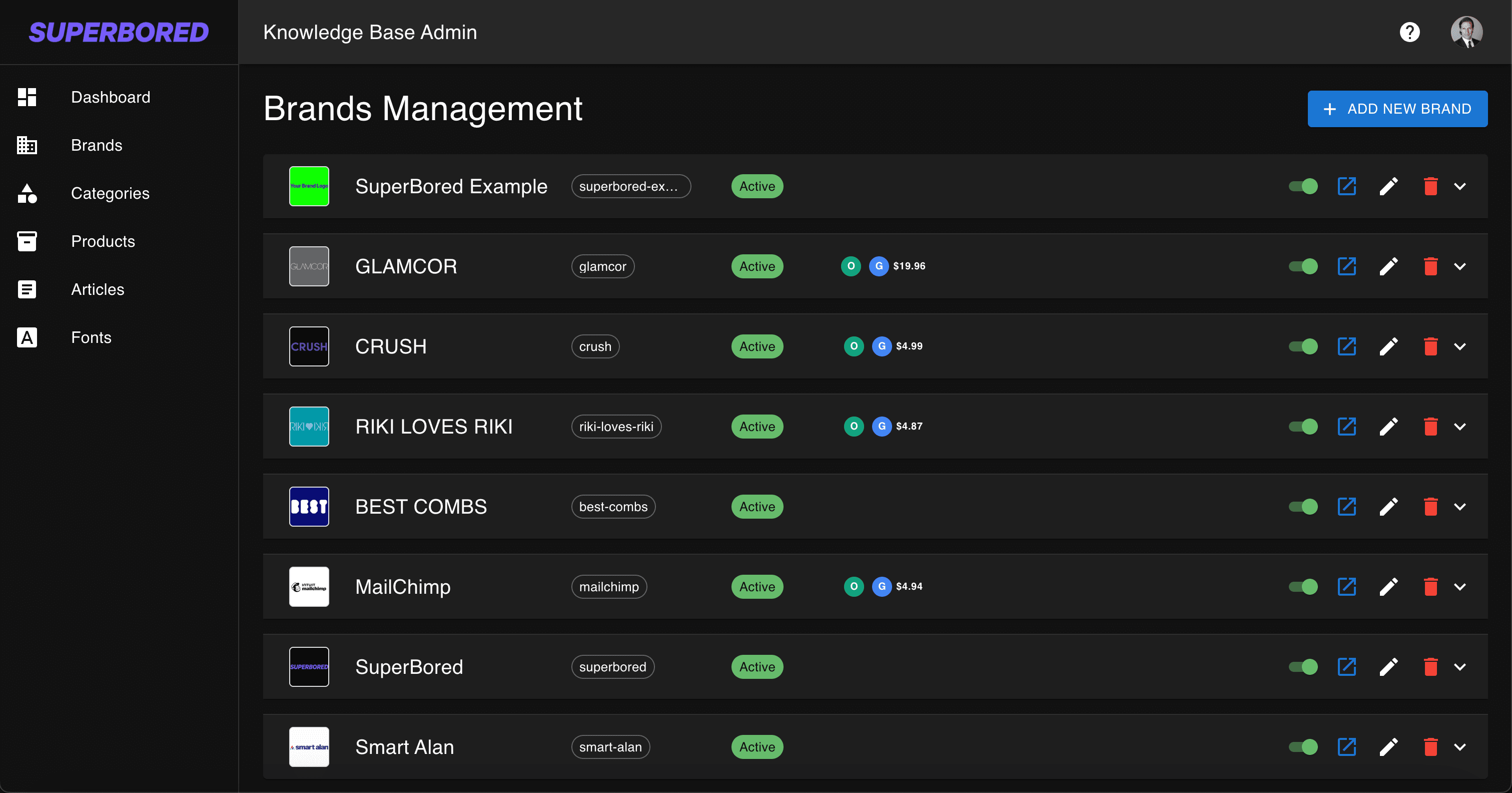The image size is (1512, 793).
Task: Delete the CRUSH brand
Action: pyautogui.click(x=1431, y=346)
